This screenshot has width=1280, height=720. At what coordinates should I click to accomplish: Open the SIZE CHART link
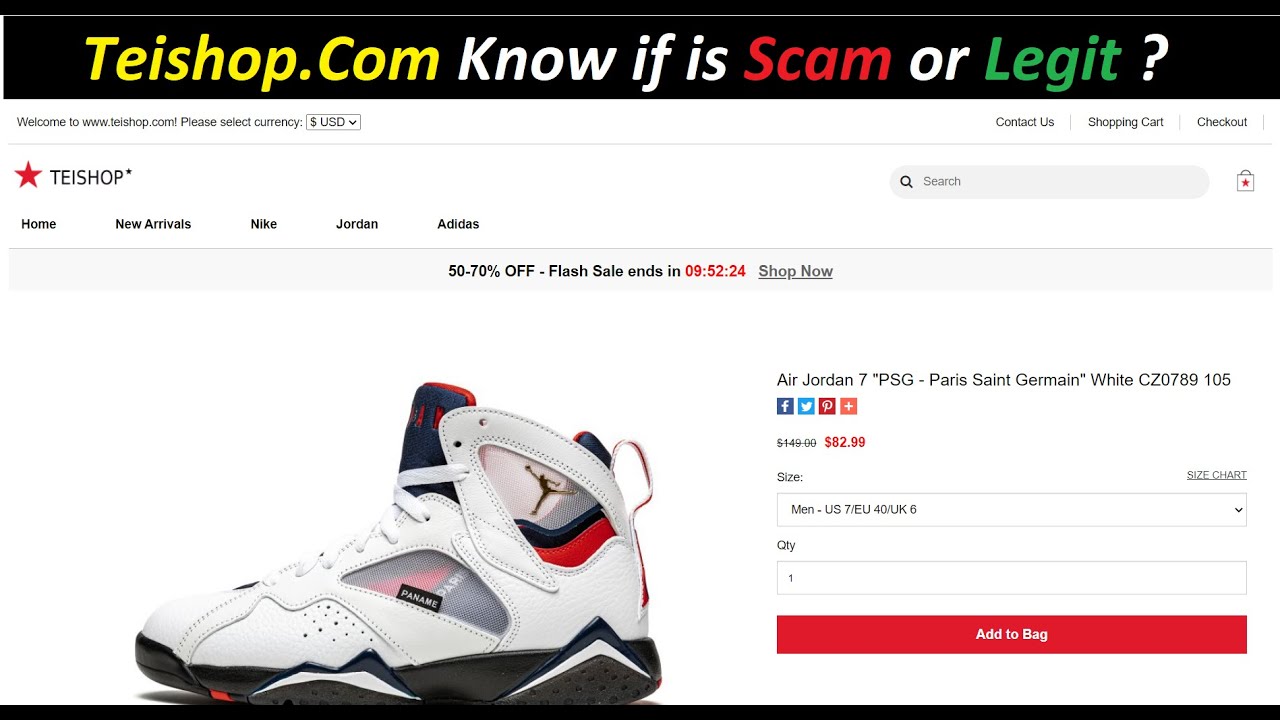tap(1216, 475)
